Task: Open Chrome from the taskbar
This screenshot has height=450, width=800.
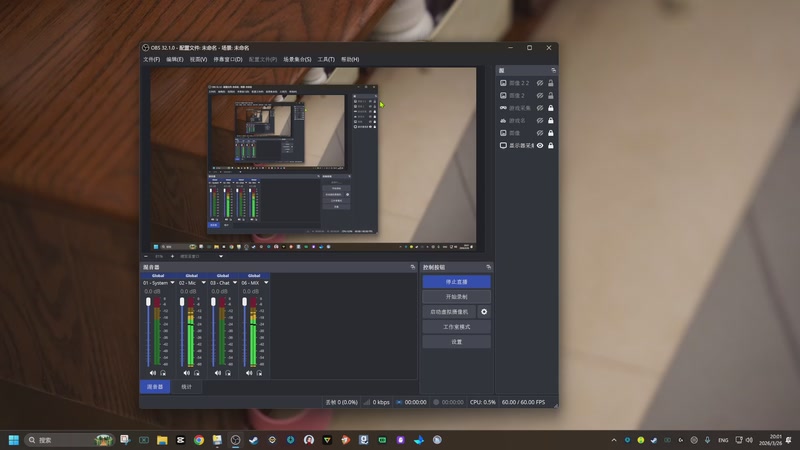Action: click(199, 440)
